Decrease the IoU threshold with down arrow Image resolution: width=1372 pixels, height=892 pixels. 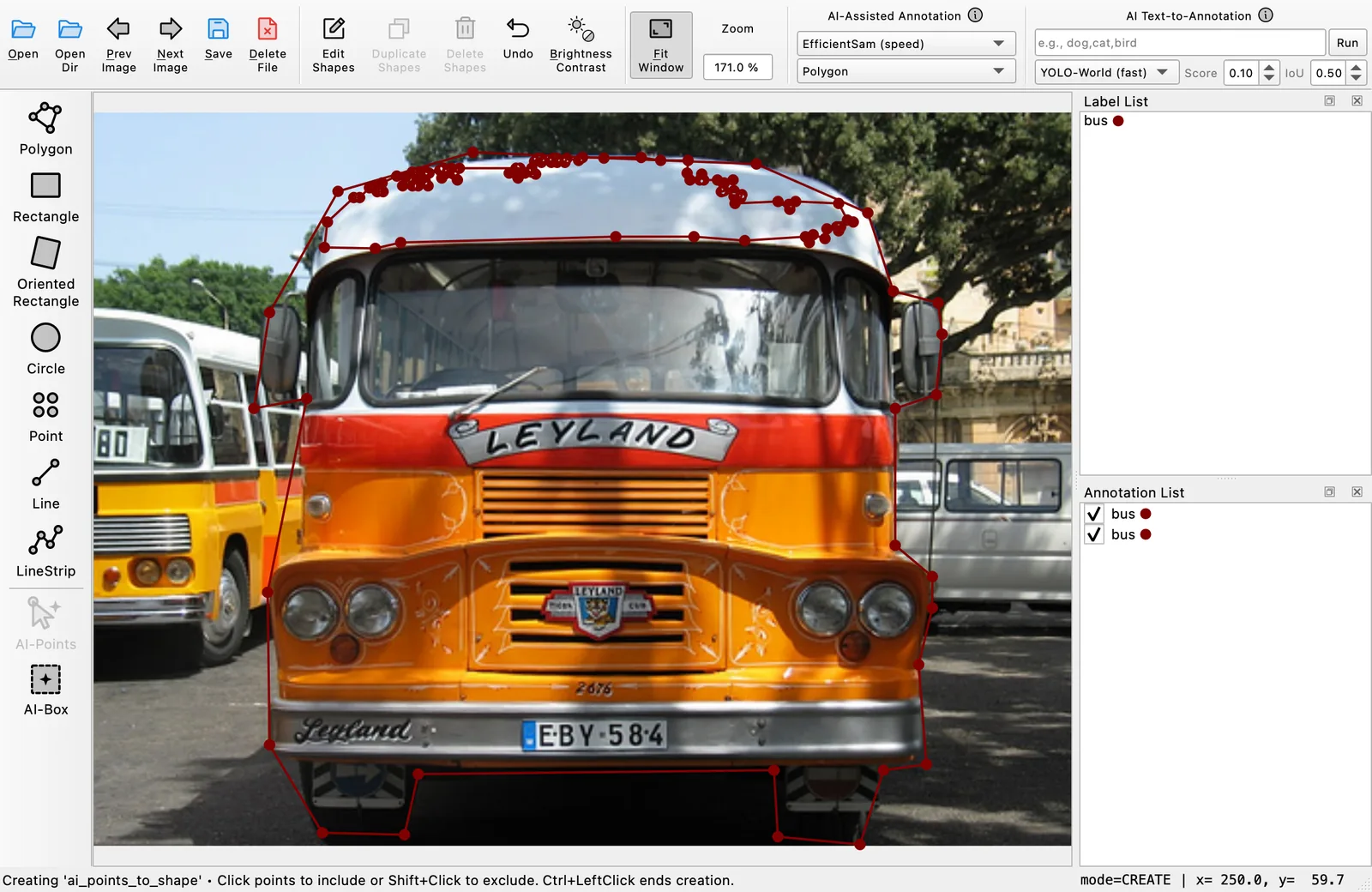coord(1357,79)
